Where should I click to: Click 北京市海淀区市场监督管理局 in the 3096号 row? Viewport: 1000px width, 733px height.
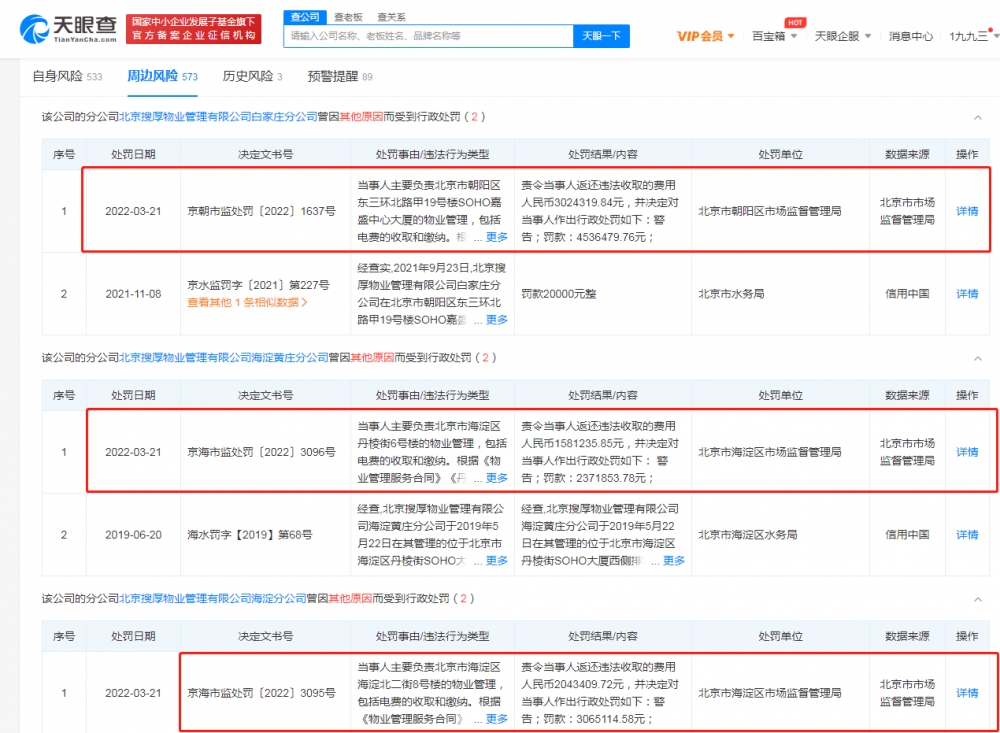[770, 452]
